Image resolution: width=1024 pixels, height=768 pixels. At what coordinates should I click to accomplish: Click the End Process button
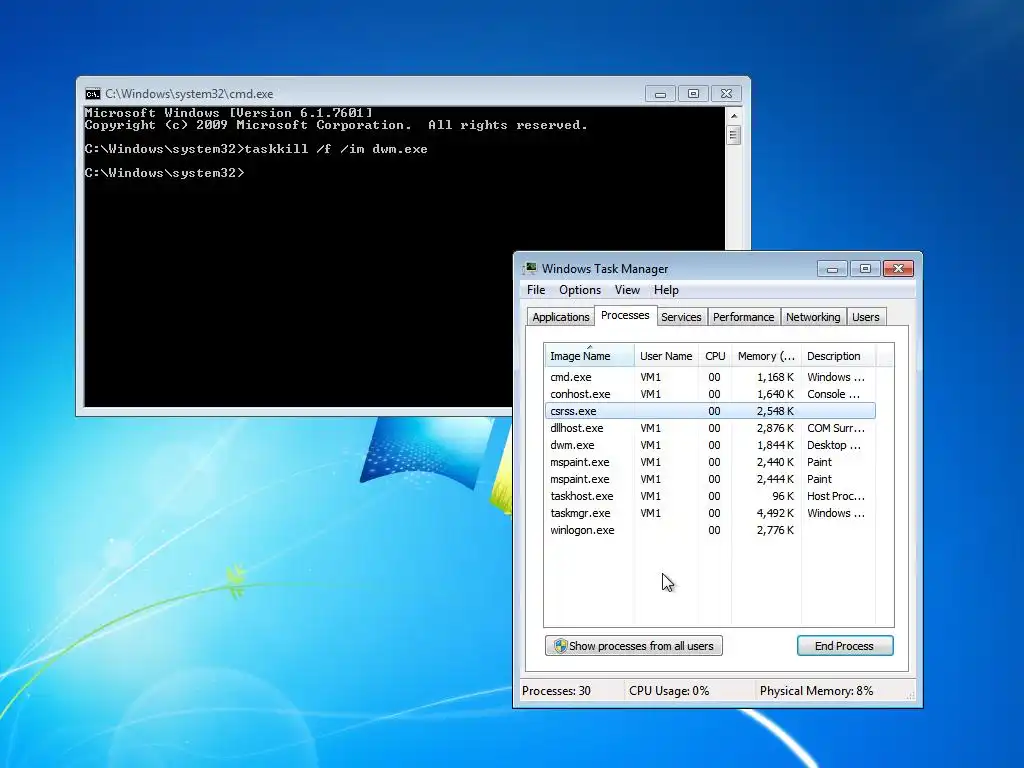pos(844,646)
